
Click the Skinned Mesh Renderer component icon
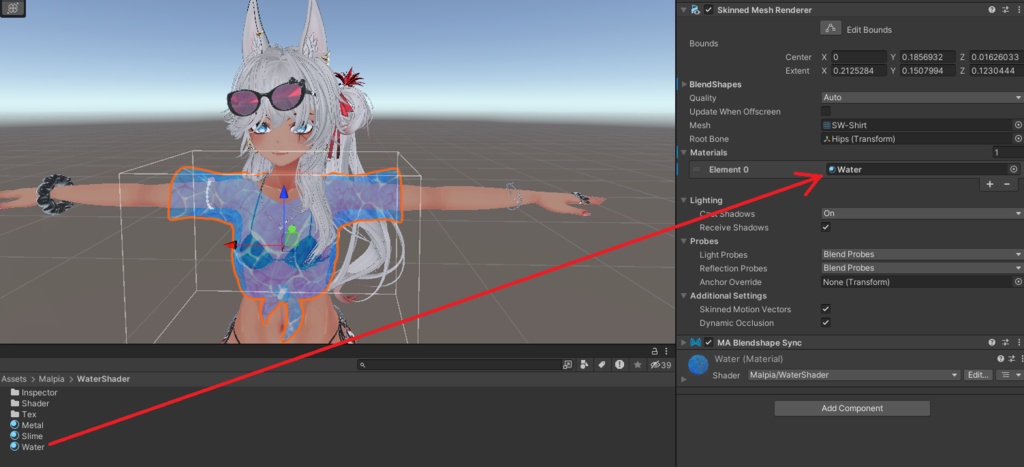[696, 10]
